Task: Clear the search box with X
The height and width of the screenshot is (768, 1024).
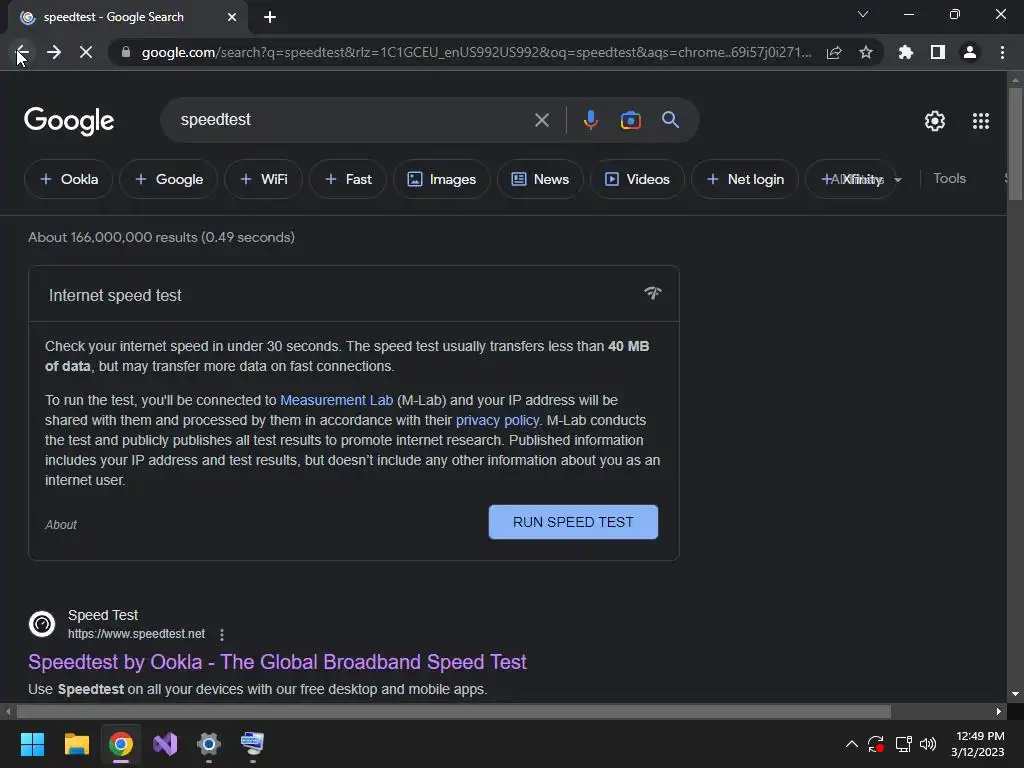Action: (541, 120)
